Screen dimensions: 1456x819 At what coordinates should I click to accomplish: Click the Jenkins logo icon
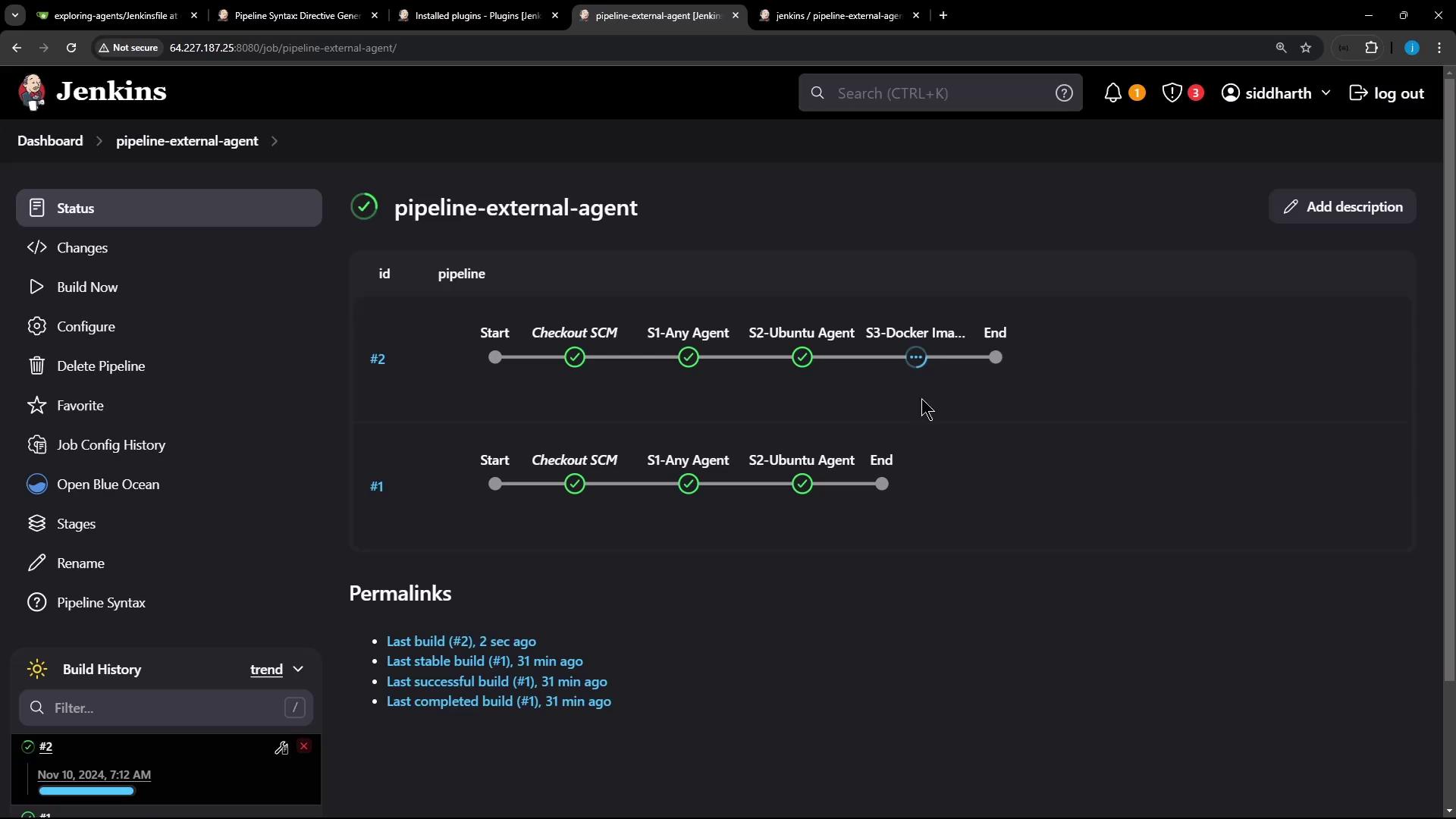tap(32, 93)
